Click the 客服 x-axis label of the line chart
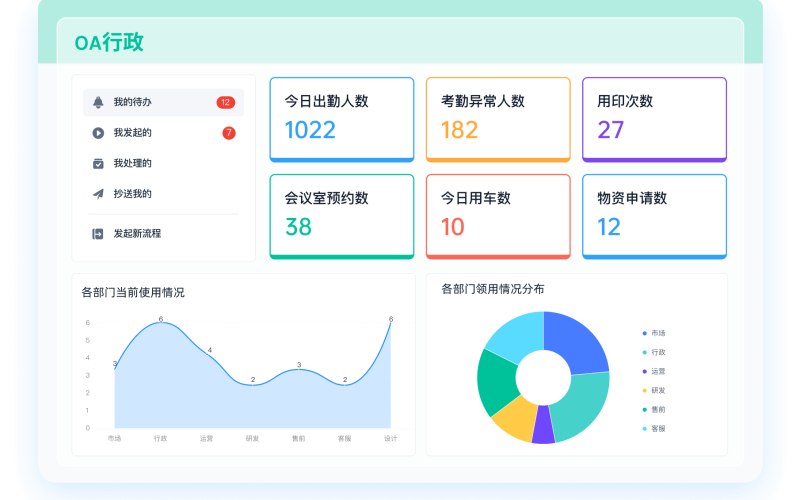 pyautogui.click(x=344, y=438)
